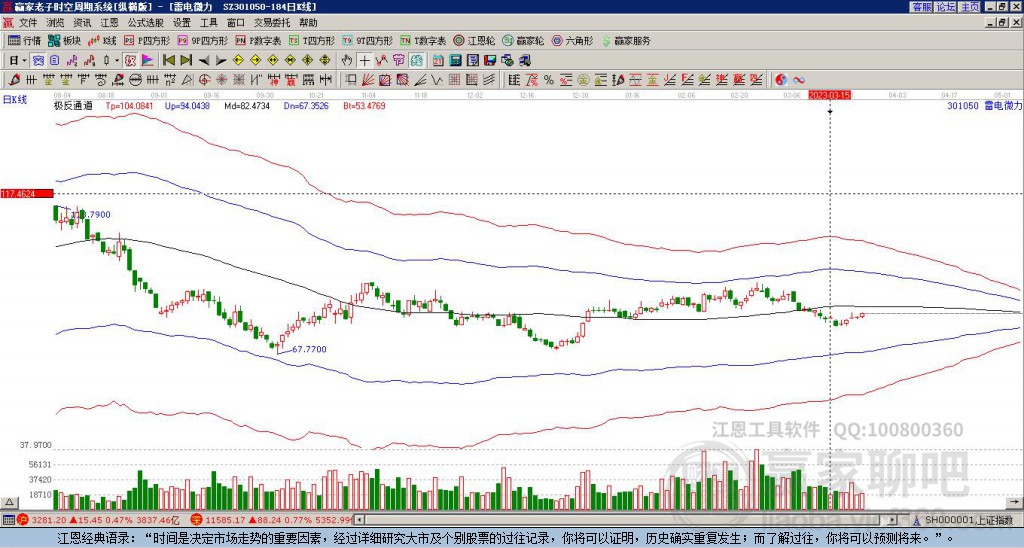Click the 论坛 button

(x=946, y=7)
